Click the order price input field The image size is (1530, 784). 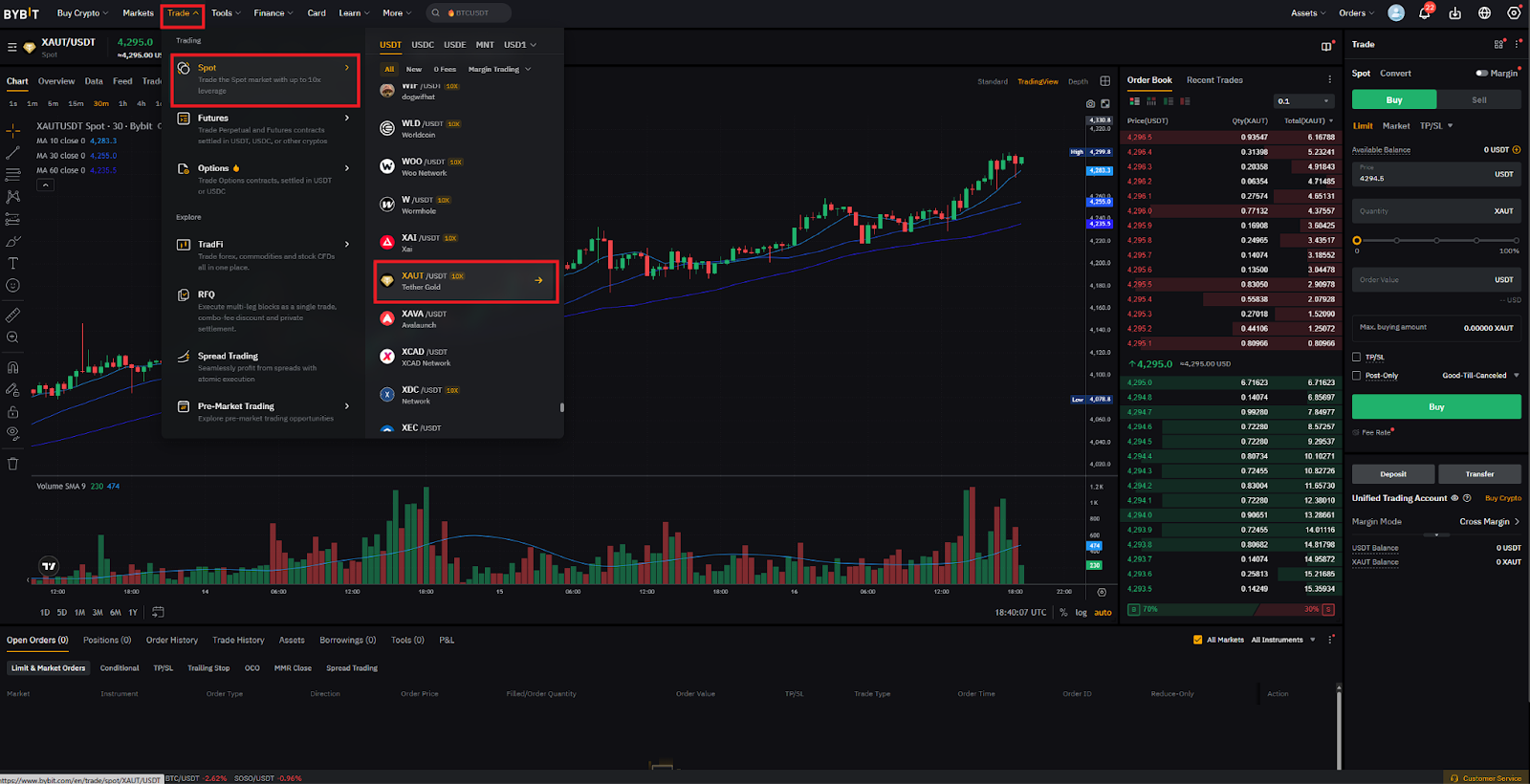click(1436, 174)
